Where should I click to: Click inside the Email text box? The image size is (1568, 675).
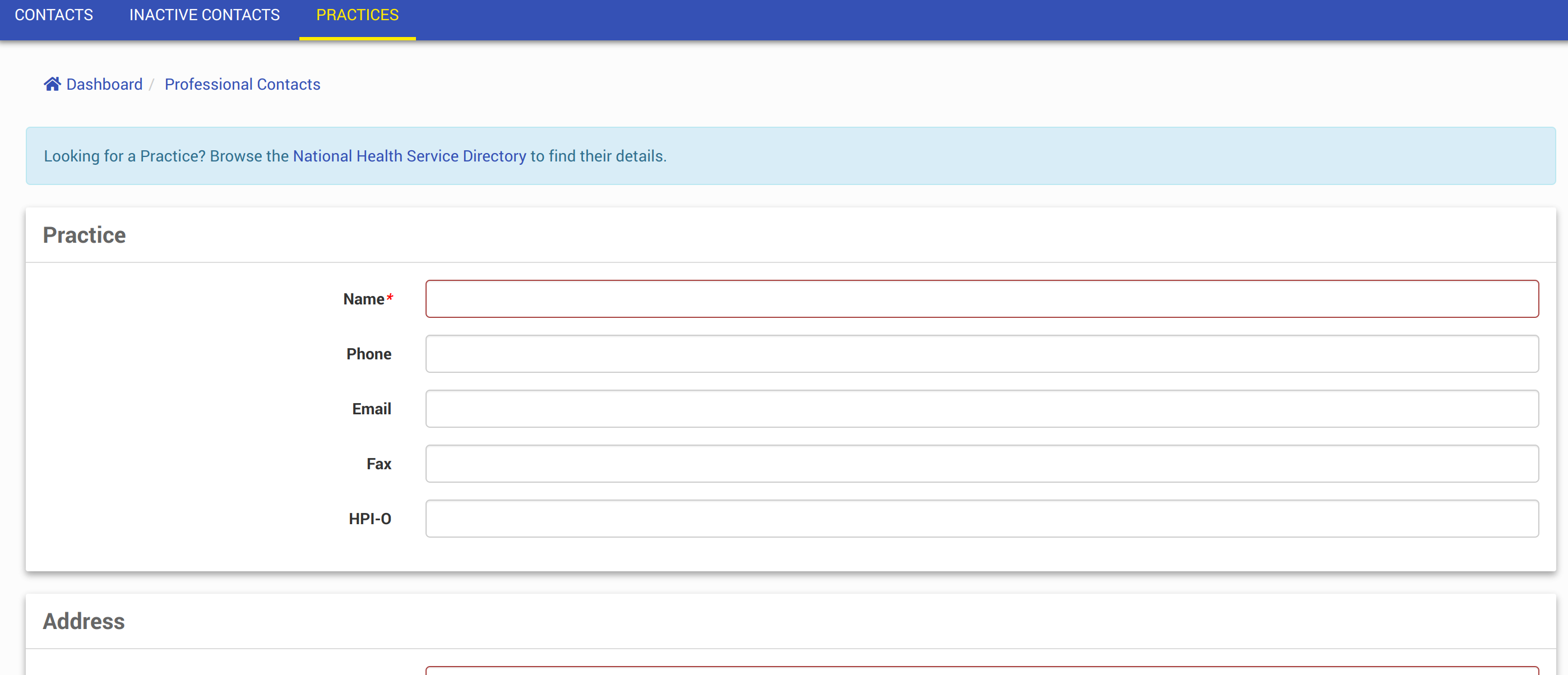pos(981,408)
